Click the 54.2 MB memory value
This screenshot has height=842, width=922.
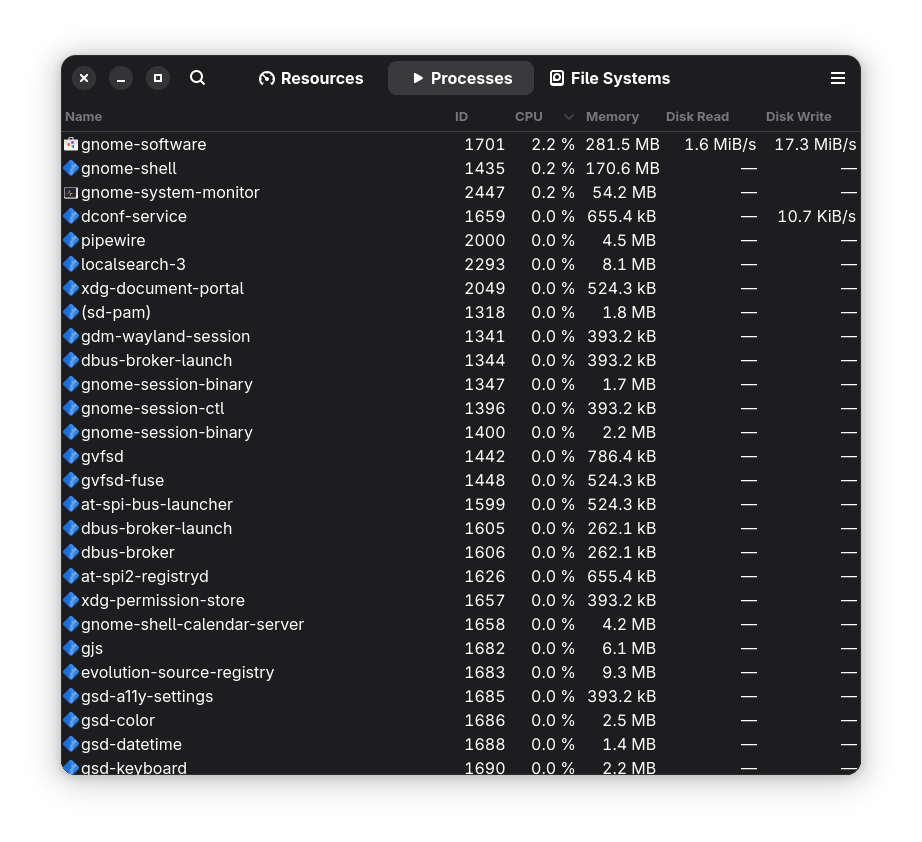pos(624,192)
